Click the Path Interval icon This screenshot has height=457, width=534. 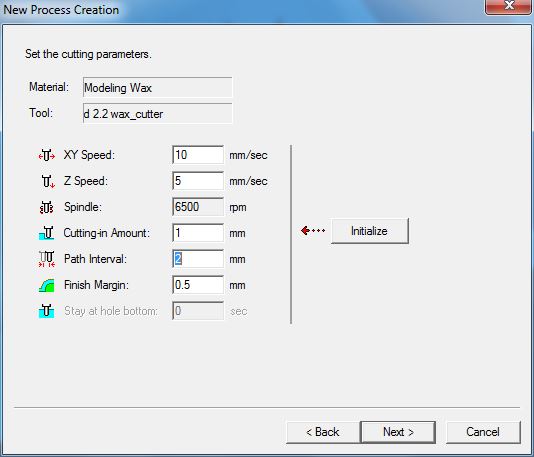[x=47, y=259]
